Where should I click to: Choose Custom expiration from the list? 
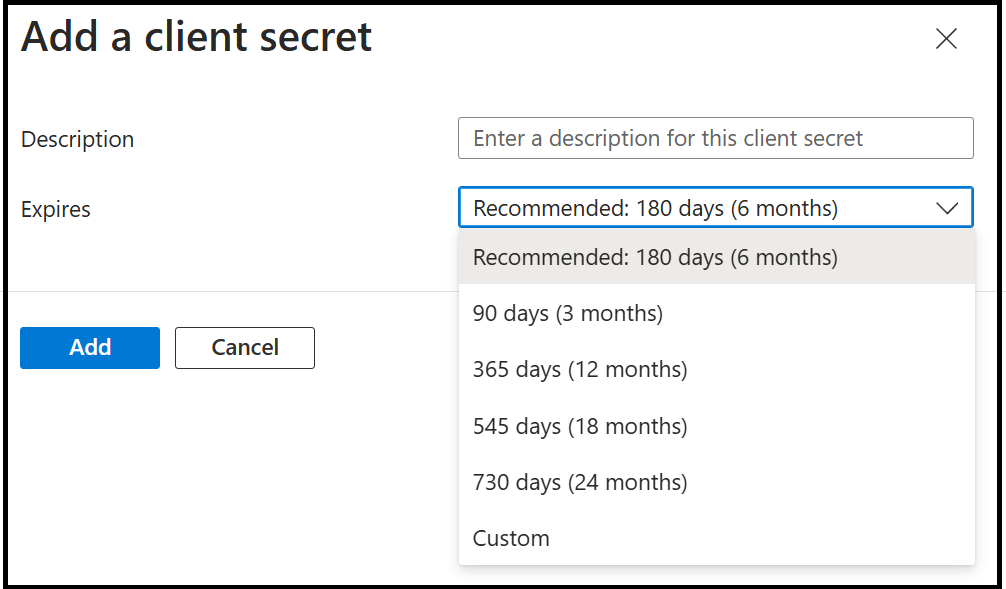[x=511, y=538]
